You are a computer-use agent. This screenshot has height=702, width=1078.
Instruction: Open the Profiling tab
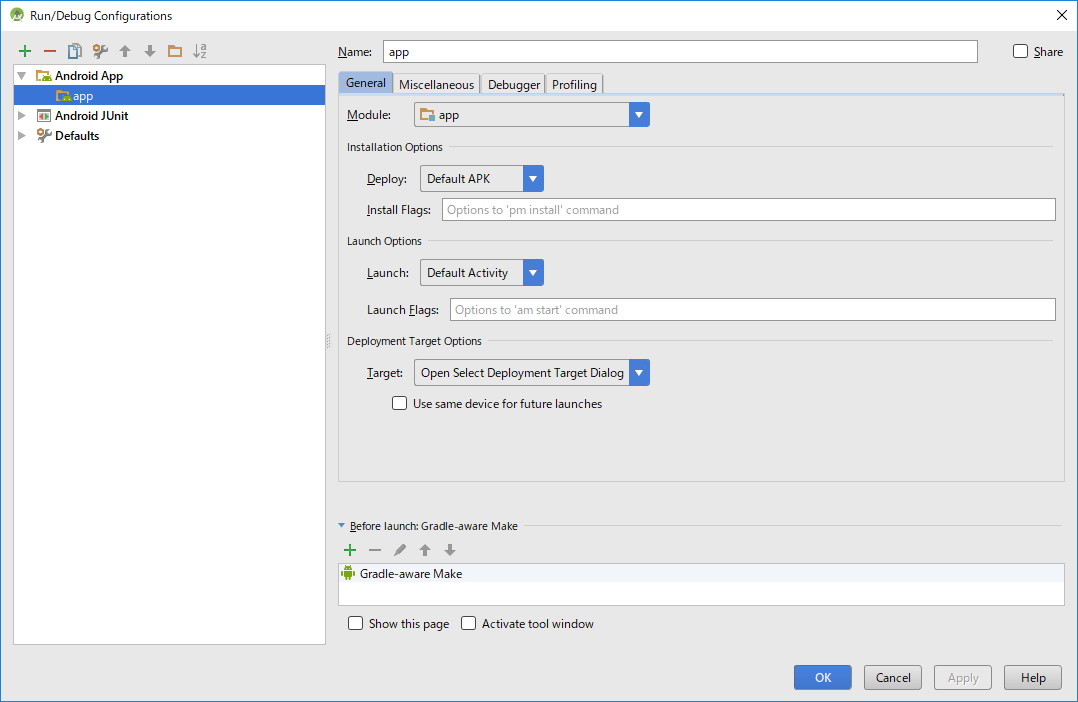574,84
